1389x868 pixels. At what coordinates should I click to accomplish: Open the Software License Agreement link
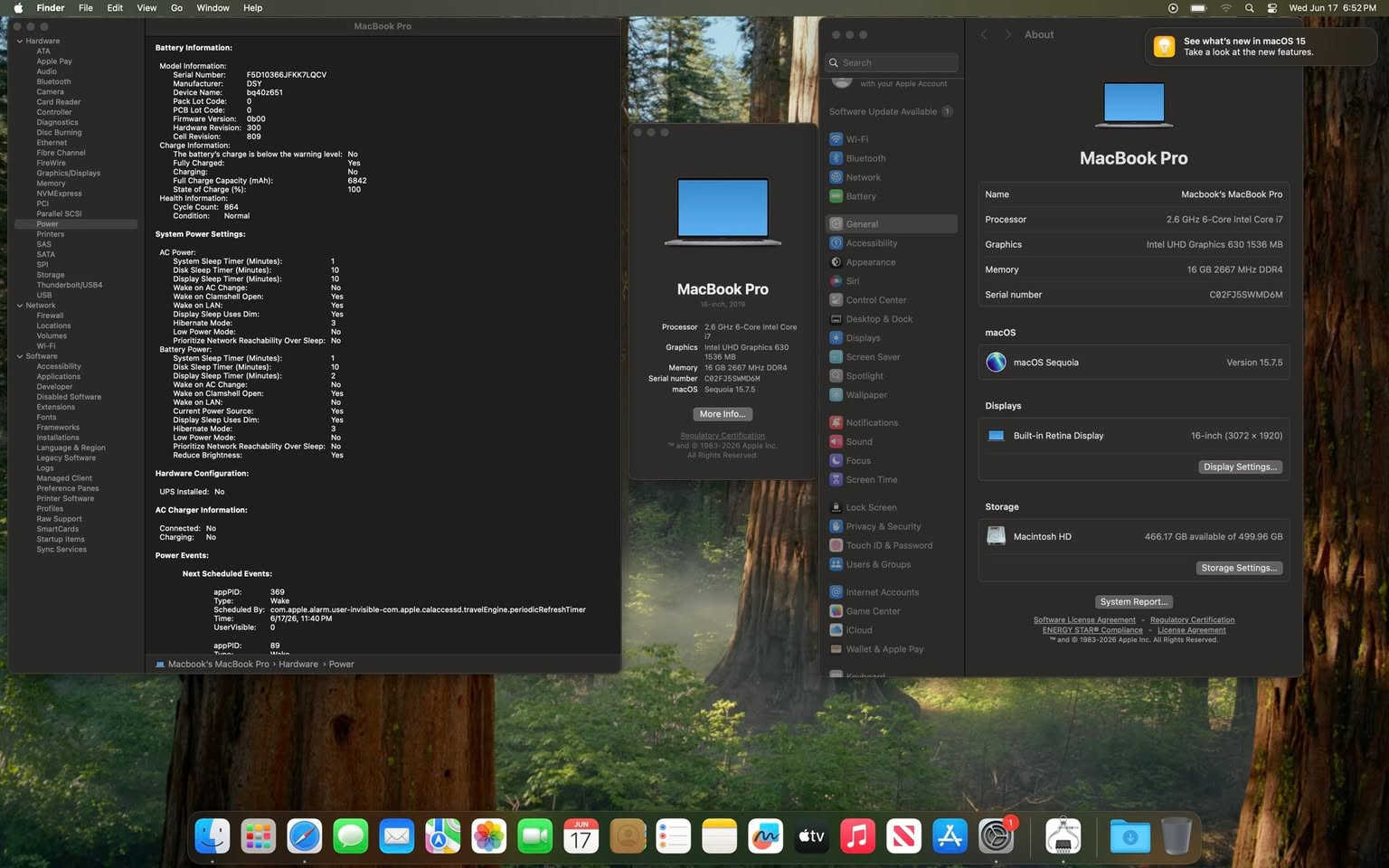pos(1084,620)
